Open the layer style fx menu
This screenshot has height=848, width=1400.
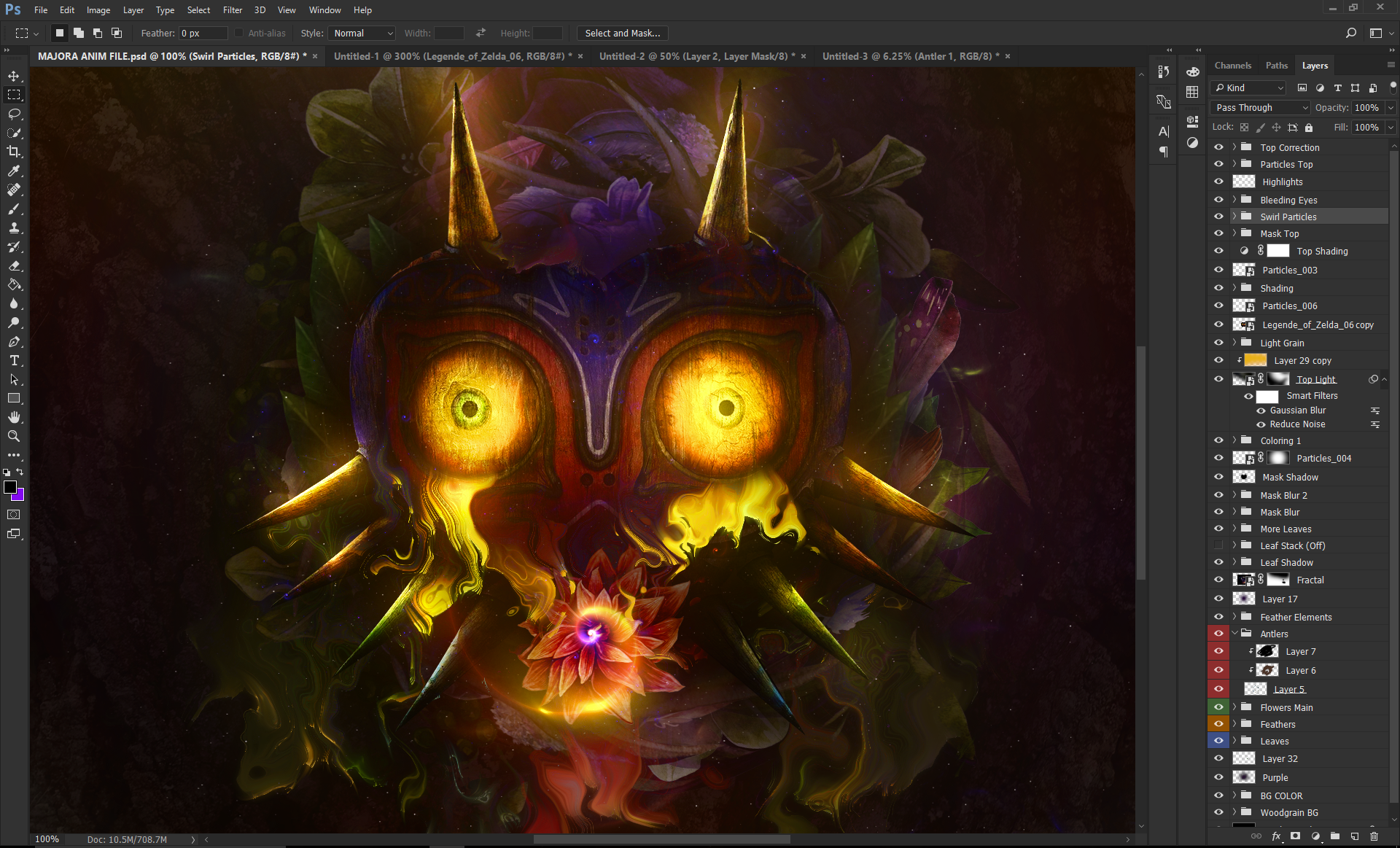tap(1276, 836)
